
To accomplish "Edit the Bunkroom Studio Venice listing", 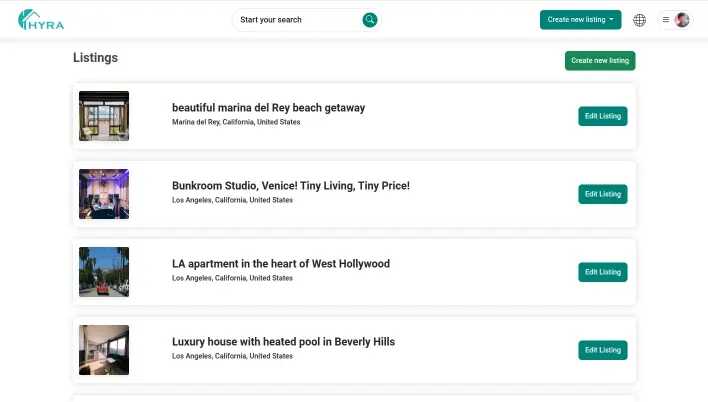I will [x=603, y=194].
